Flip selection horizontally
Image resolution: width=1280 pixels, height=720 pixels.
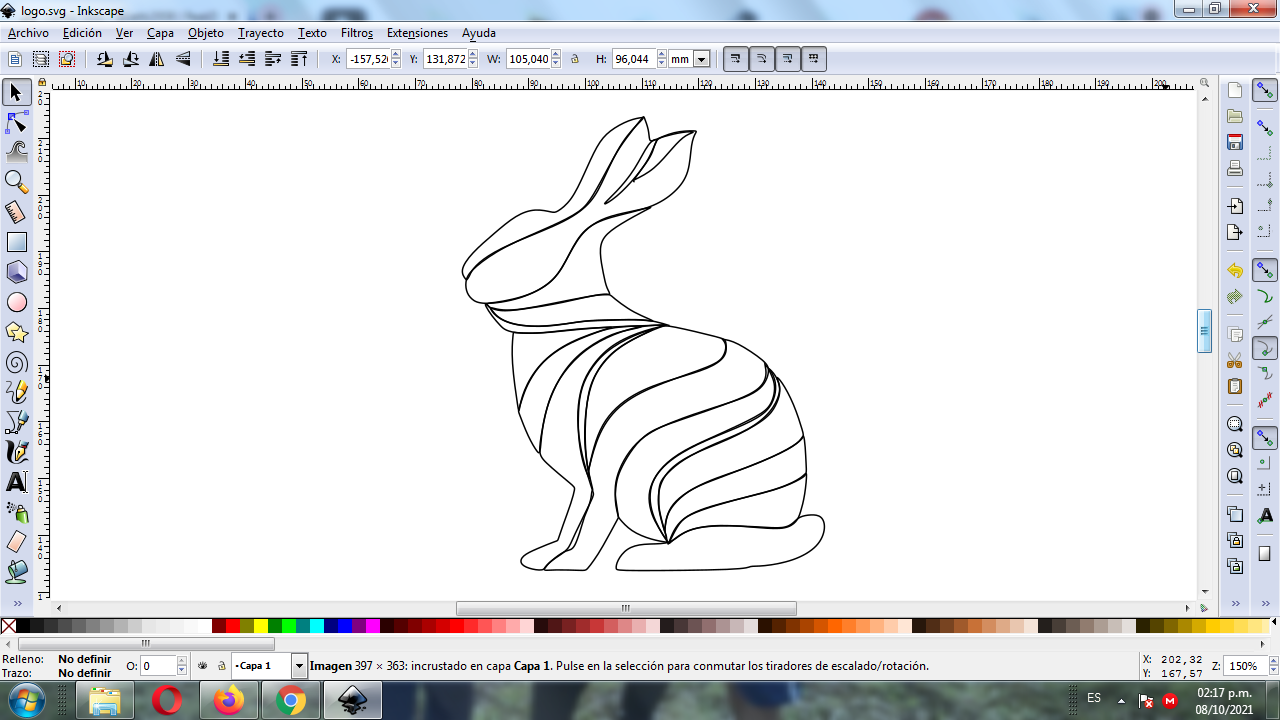pos(157,59)
